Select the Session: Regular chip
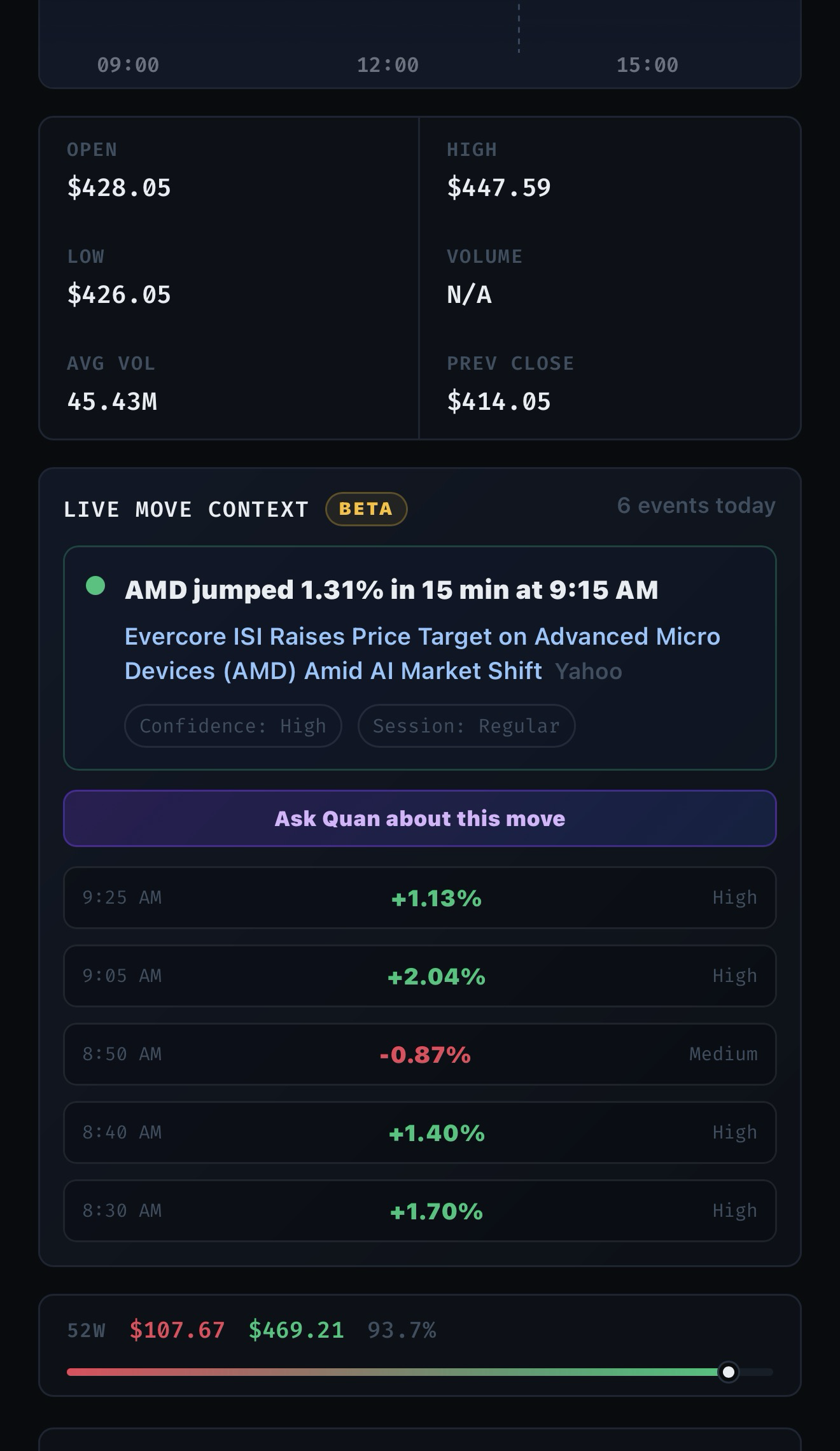 coord(466,725)
